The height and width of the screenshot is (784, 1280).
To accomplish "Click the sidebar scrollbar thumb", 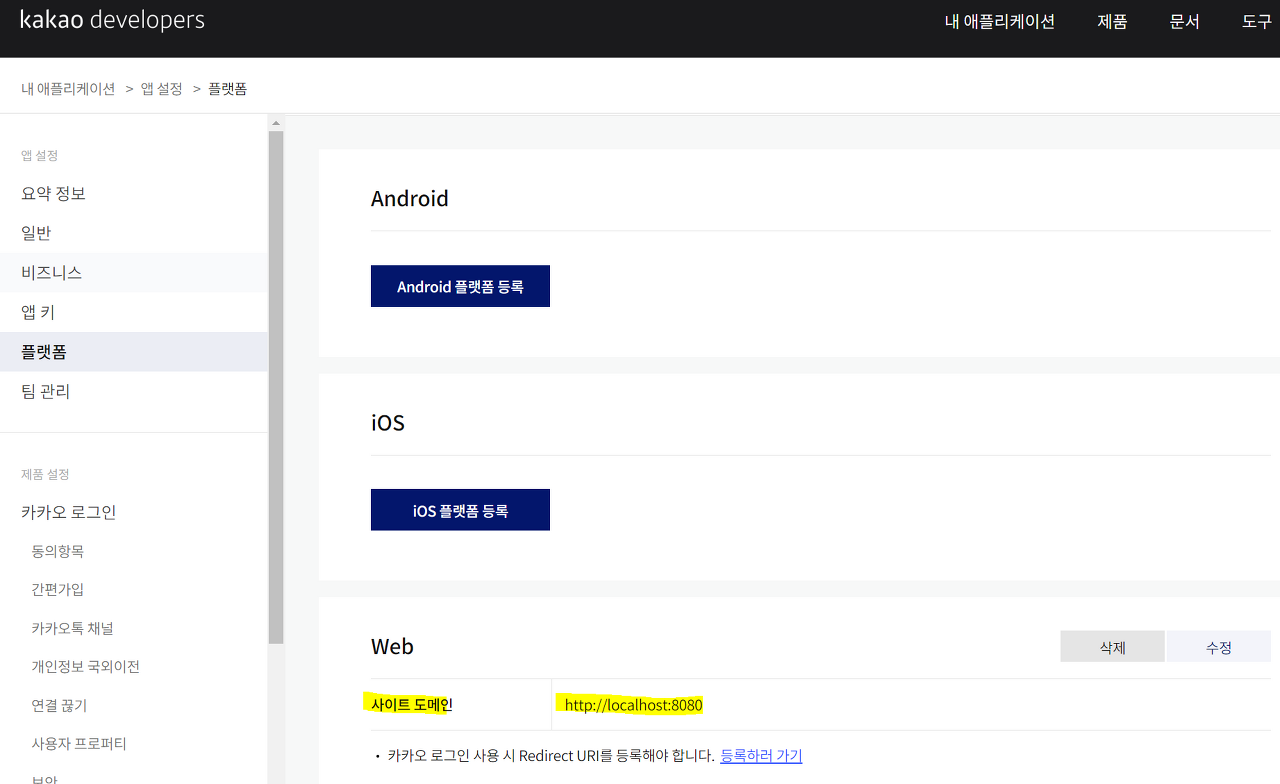I will coord(276,387).
